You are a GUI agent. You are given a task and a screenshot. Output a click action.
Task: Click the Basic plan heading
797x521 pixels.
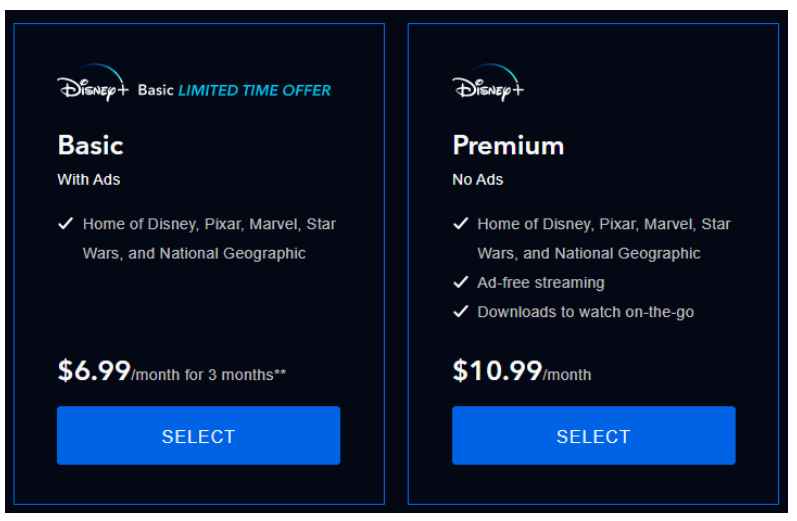pyautogui.click(x=90, y=145)
